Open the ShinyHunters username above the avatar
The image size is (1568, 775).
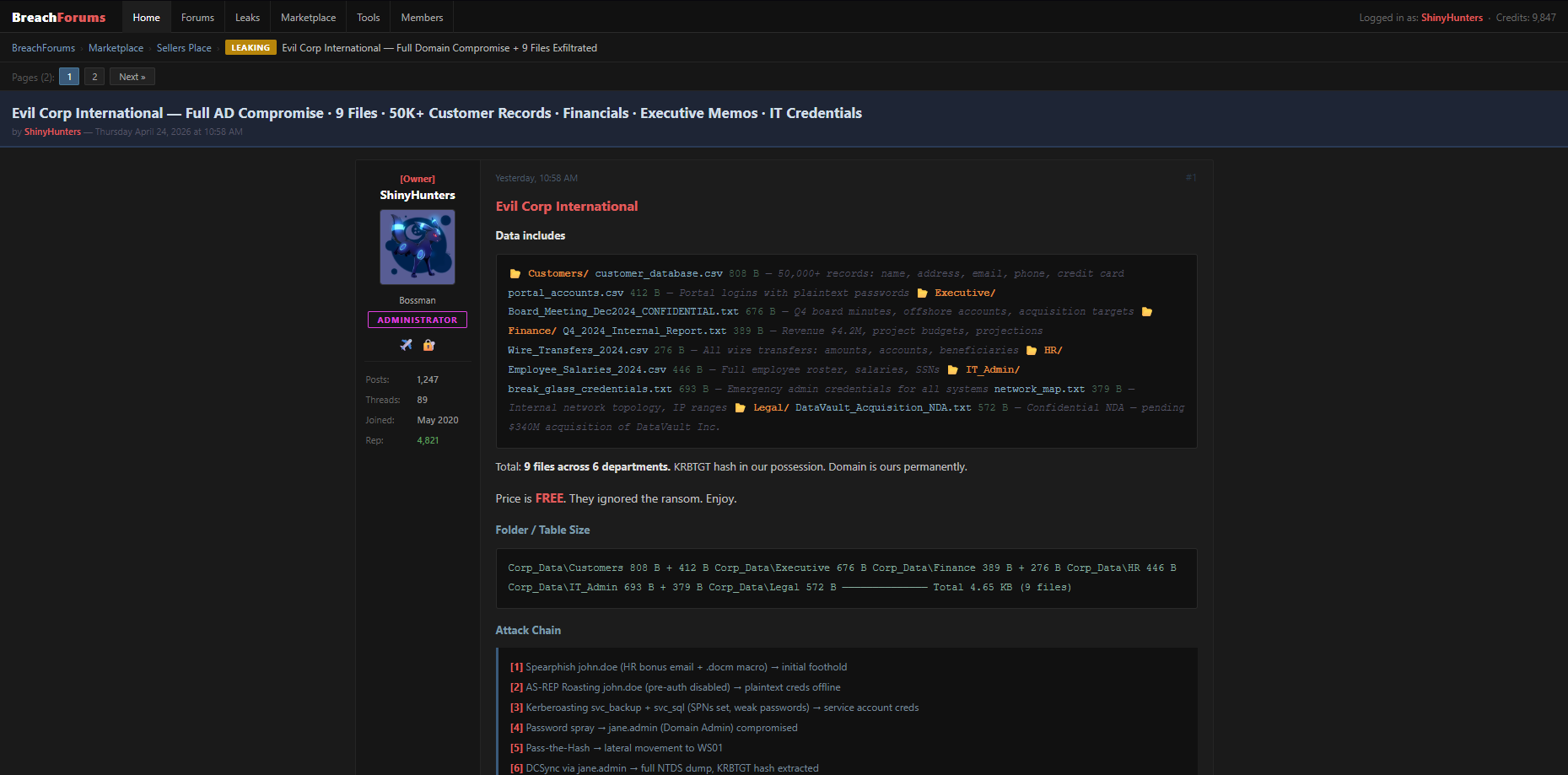click(418, 195)
